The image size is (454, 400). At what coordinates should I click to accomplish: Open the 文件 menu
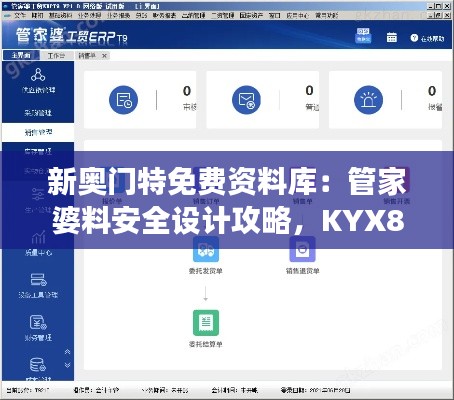click(x=20, y=15)
